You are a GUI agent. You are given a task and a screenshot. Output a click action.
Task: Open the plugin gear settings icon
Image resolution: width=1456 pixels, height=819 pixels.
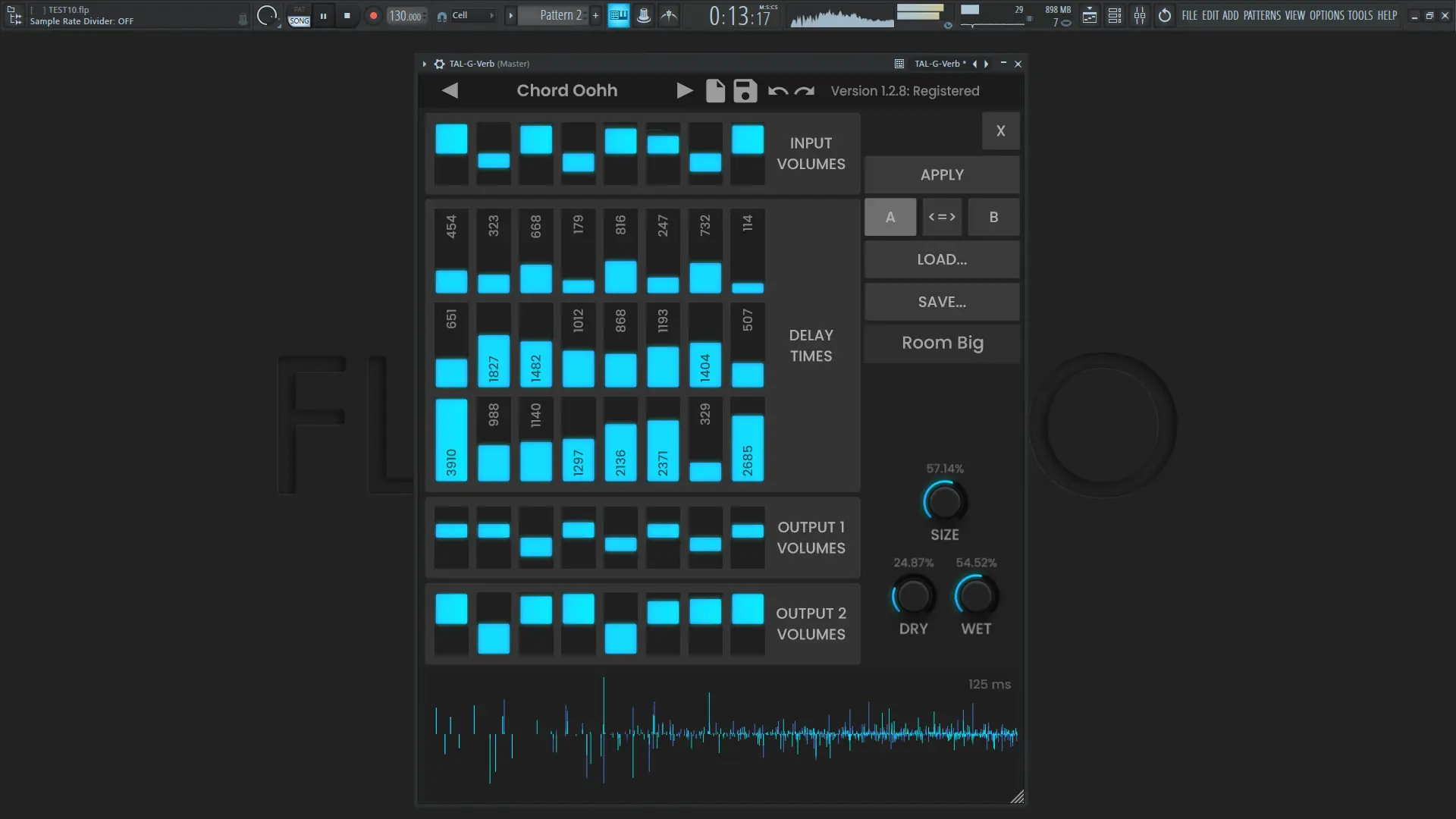point(439,64)
